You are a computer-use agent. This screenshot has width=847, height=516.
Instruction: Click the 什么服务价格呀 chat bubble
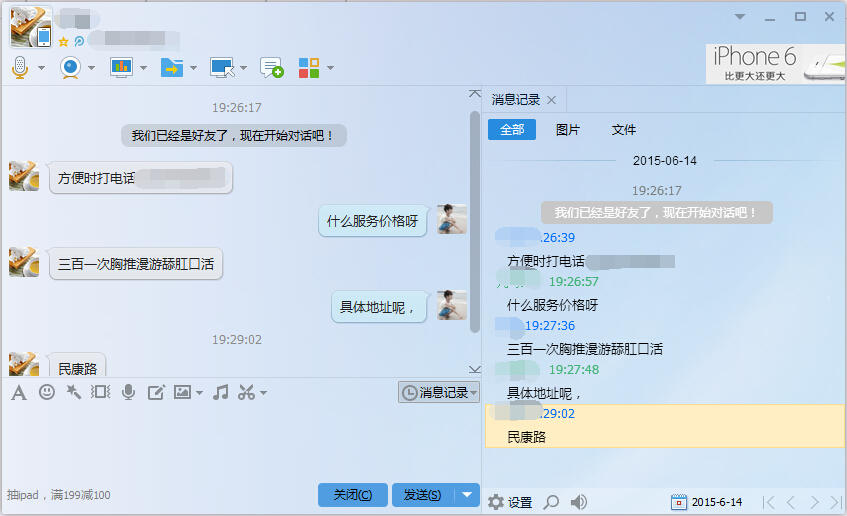click(373, 221)
